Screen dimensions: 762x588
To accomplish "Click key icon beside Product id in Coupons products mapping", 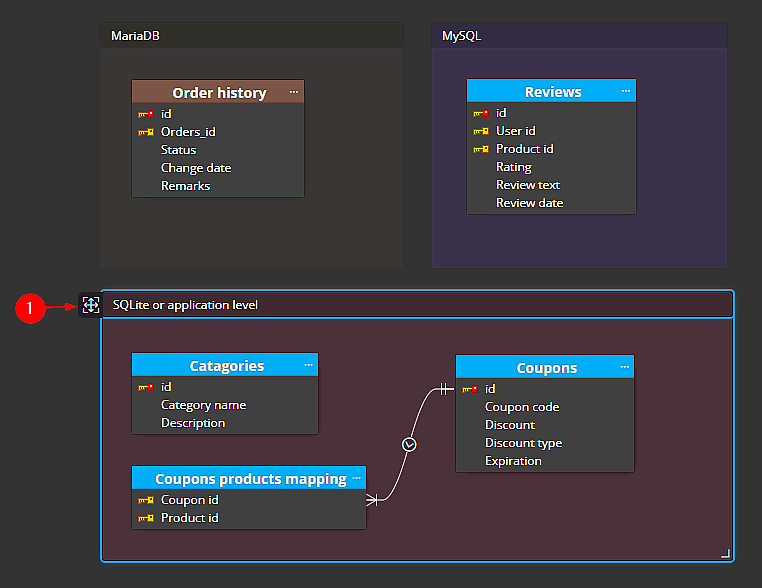I will coord(146,519).
